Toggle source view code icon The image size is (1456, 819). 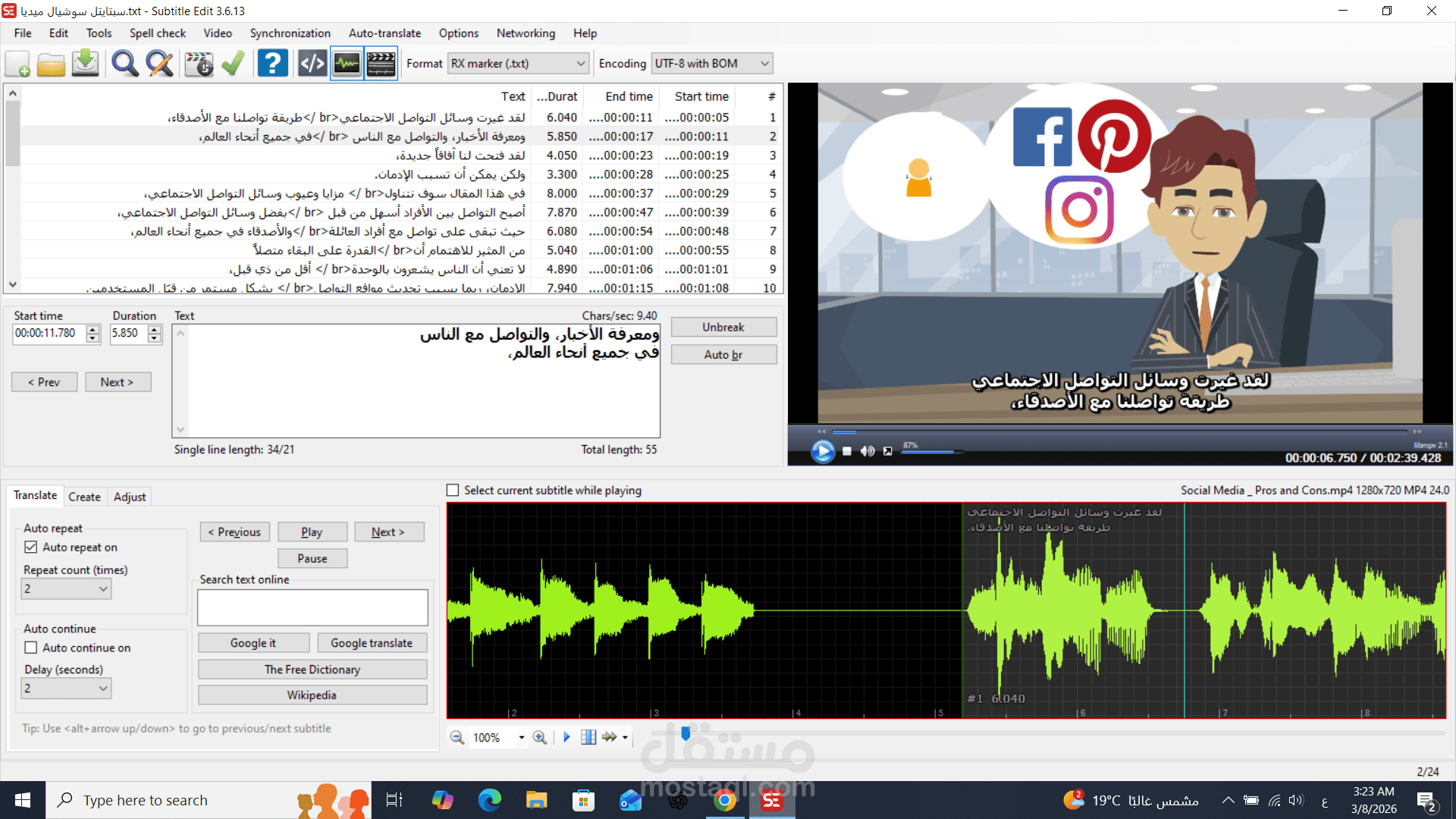tap(312, 64)
